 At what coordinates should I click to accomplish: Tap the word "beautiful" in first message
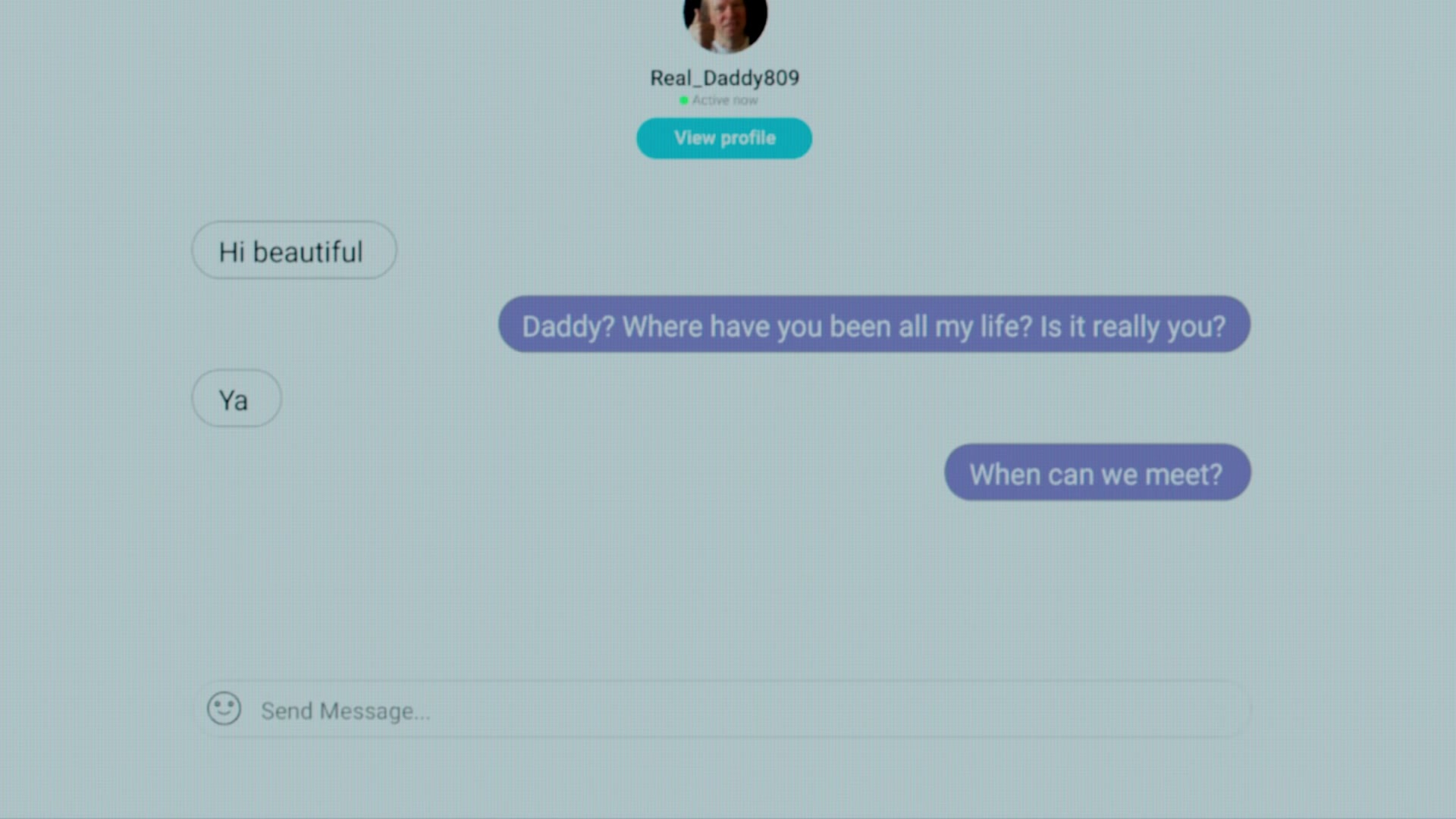pyautogui.click(x=308, y=252)
